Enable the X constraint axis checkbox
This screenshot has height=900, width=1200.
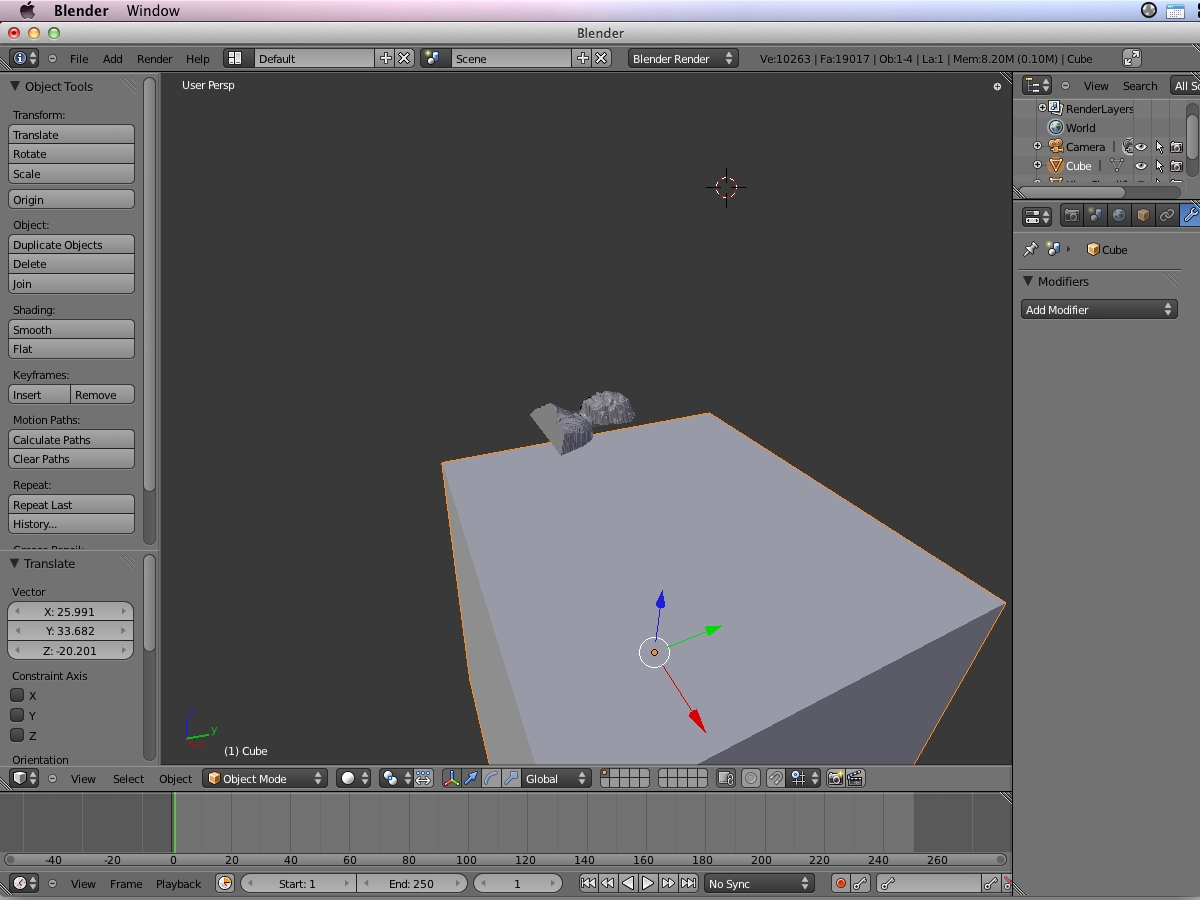(x=17, y=695)
